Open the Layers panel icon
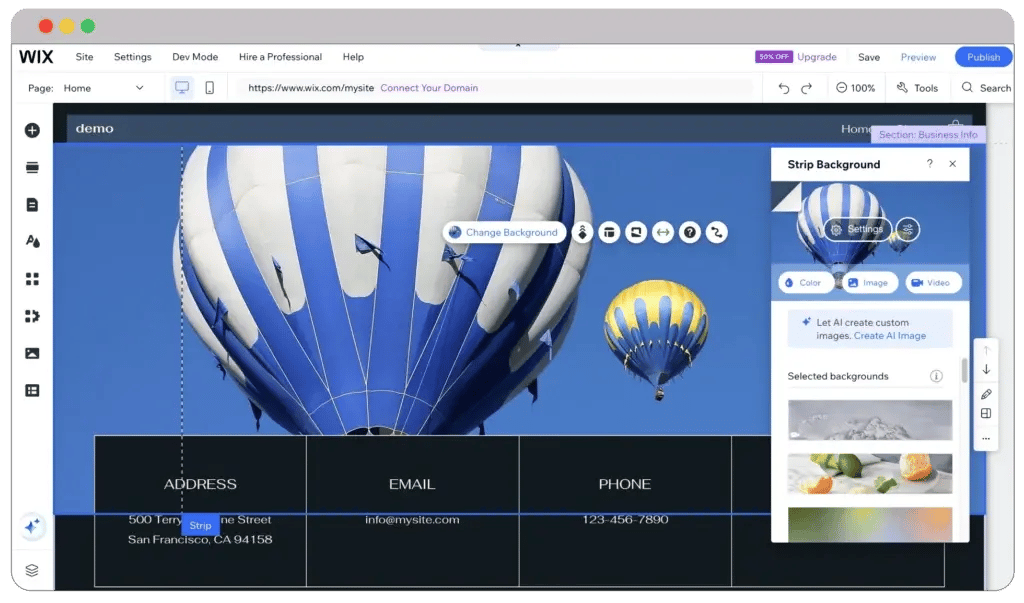 pos(32,570)
